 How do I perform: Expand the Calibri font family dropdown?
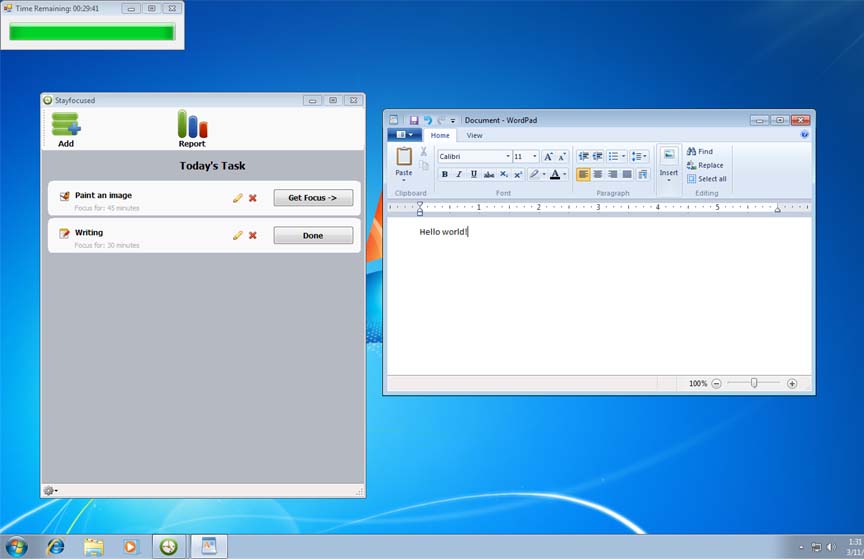[507, 157]
